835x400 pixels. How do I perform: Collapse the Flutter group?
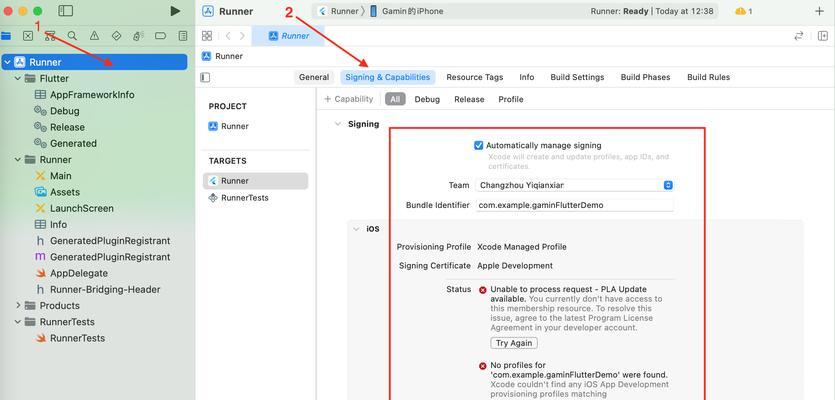point(18,78)
